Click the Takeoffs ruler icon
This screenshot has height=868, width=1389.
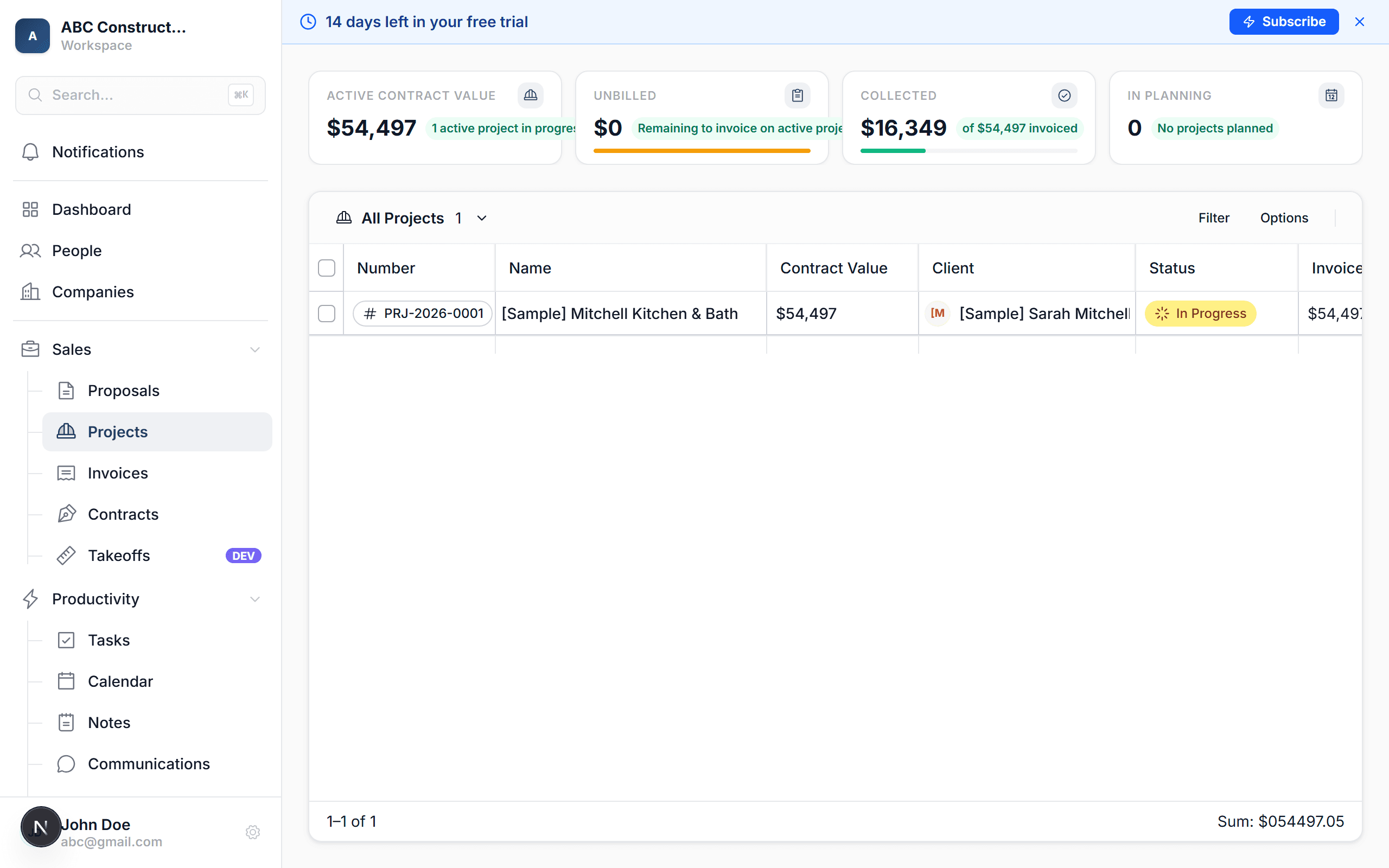pos(67,555)
